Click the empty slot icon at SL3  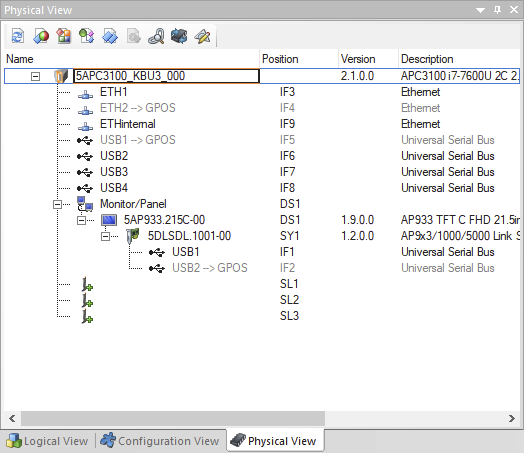pyautogui.click(x=87, y=316)
